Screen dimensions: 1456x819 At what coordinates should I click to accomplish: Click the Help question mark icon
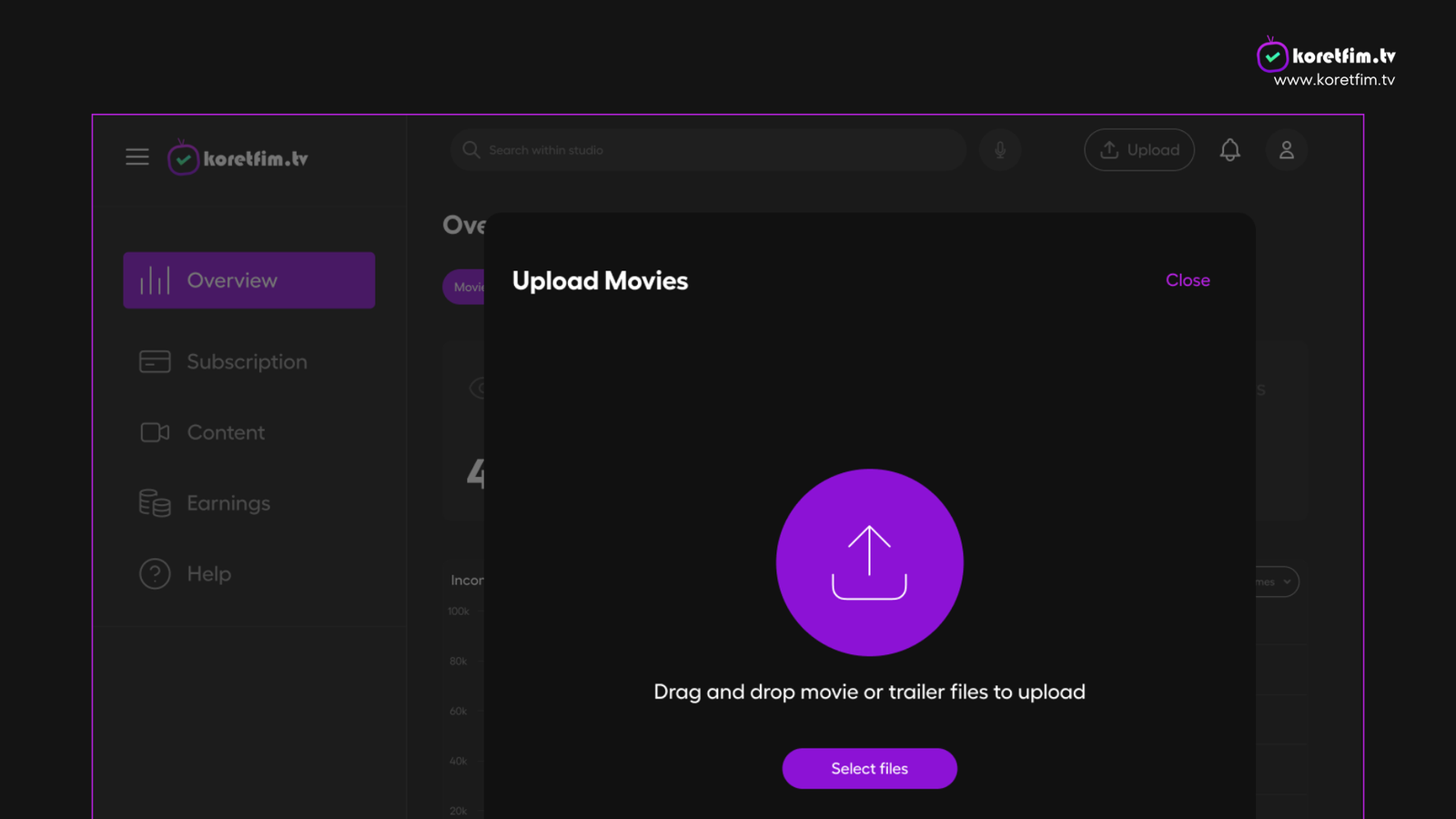(x=155, y=573)
